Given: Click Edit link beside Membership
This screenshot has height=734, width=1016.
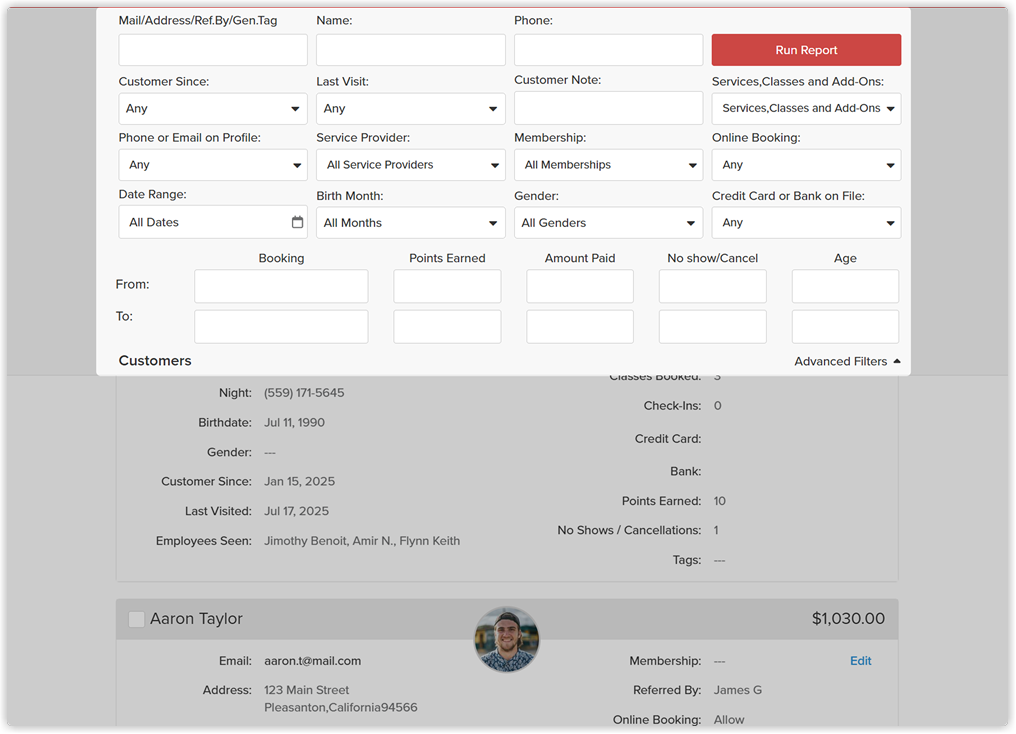Looking at the screenshot, I should [860, 661].
